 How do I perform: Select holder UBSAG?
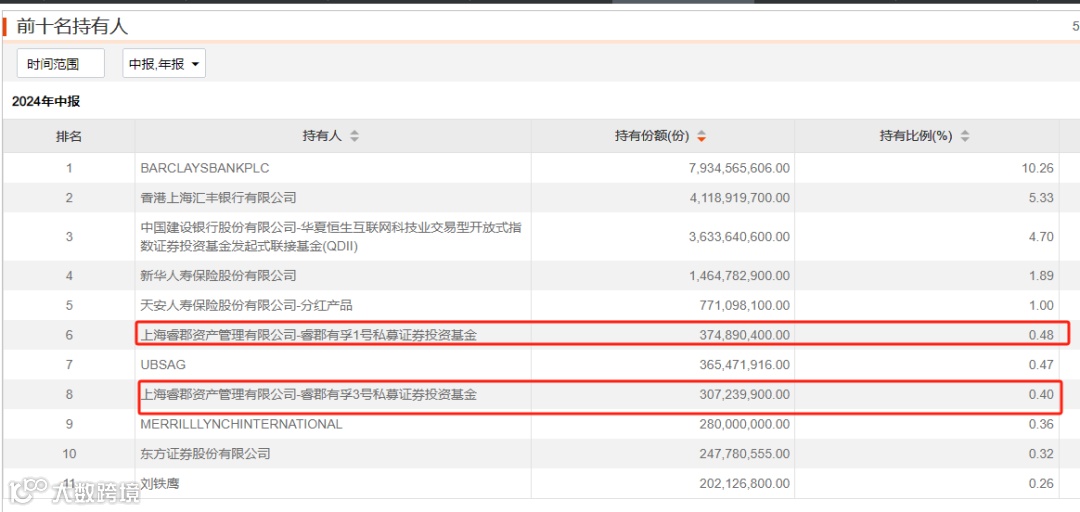[163, 365]
